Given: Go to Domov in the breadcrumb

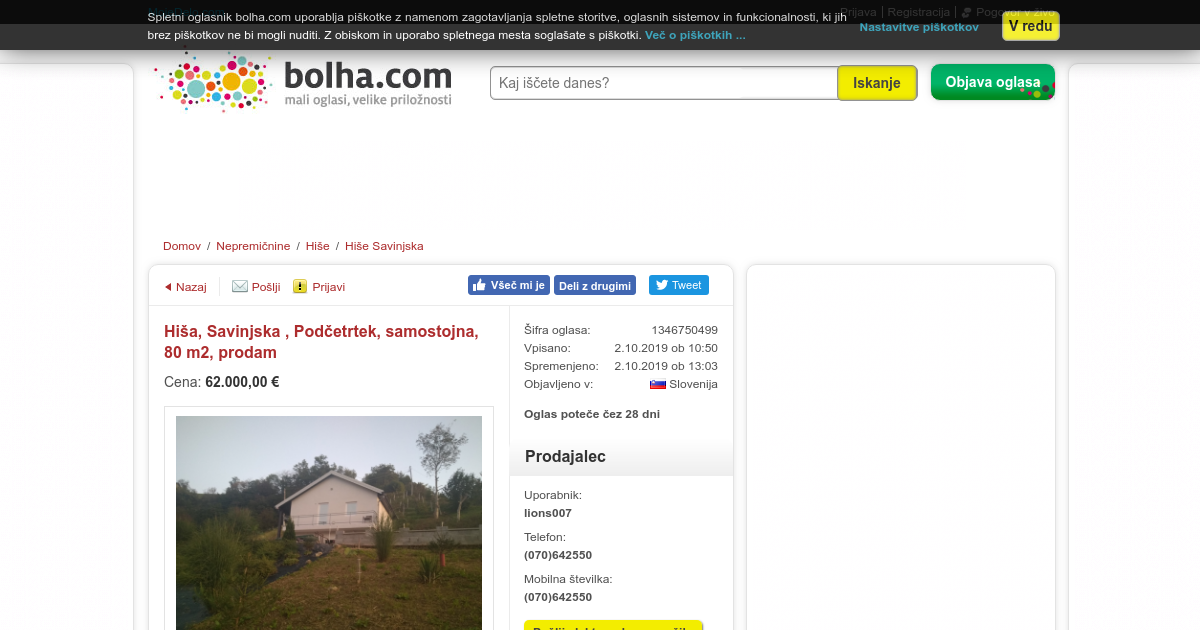Looking at the screenshot, I should (x=182, y=246).
